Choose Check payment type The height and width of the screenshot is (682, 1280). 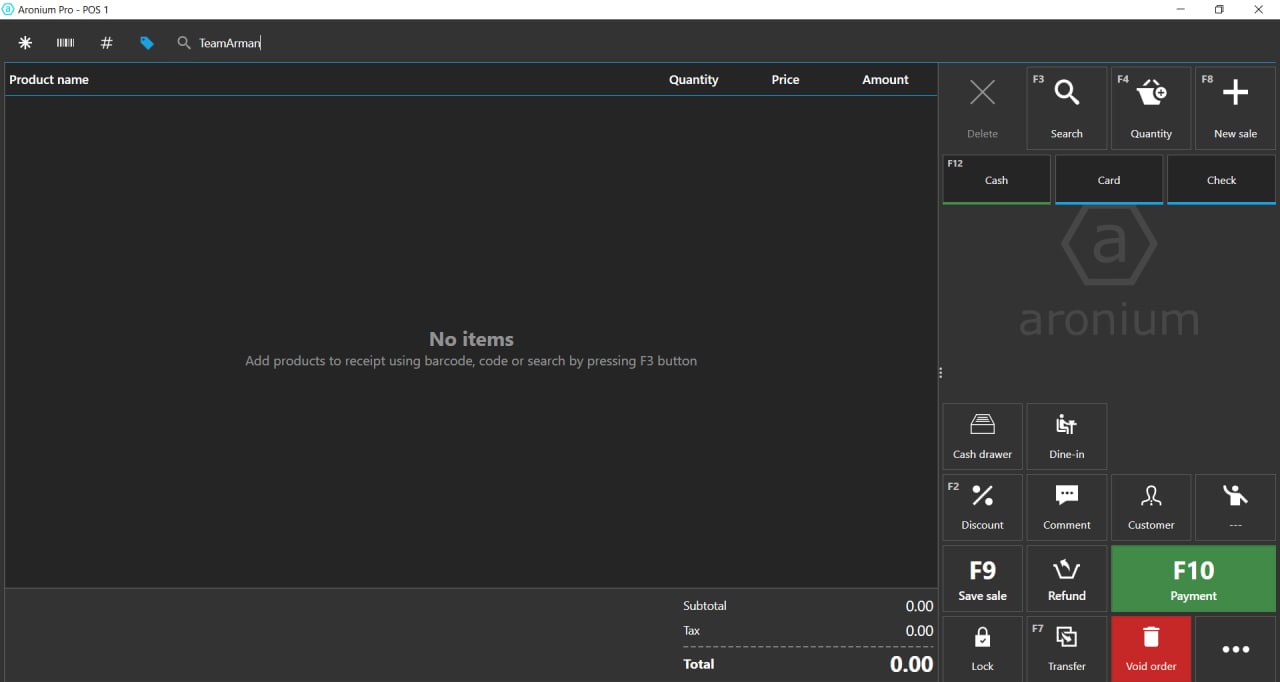(x=1221, y=180)
